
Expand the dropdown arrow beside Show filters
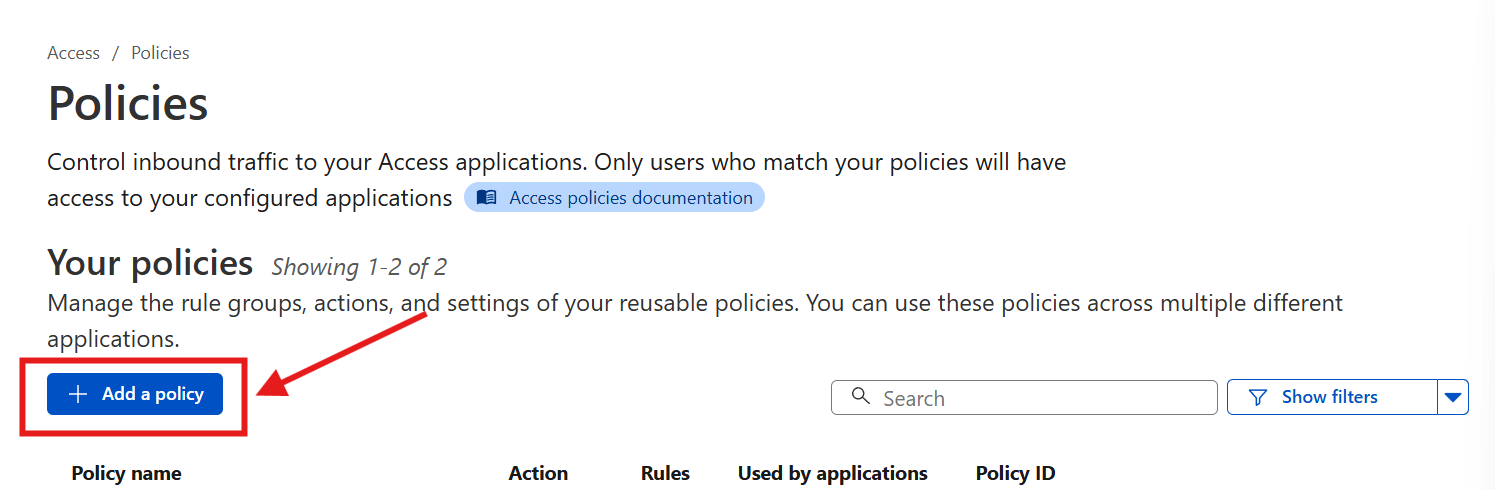tap(1453, 398)
